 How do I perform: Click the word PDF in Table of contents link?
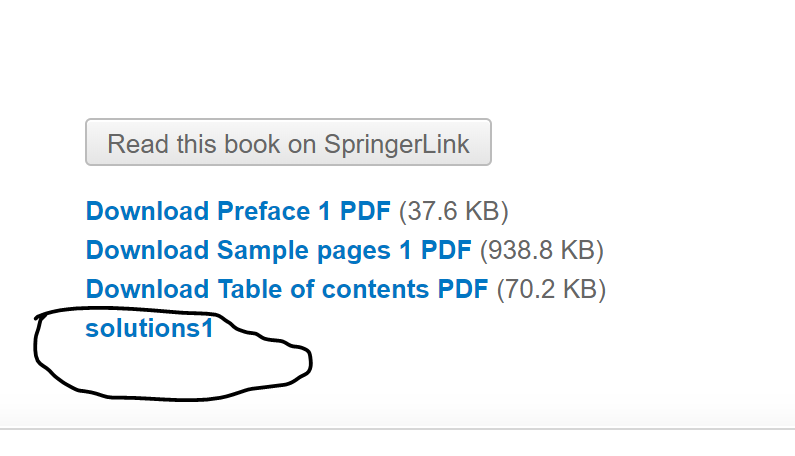click(x=463, y=289)
